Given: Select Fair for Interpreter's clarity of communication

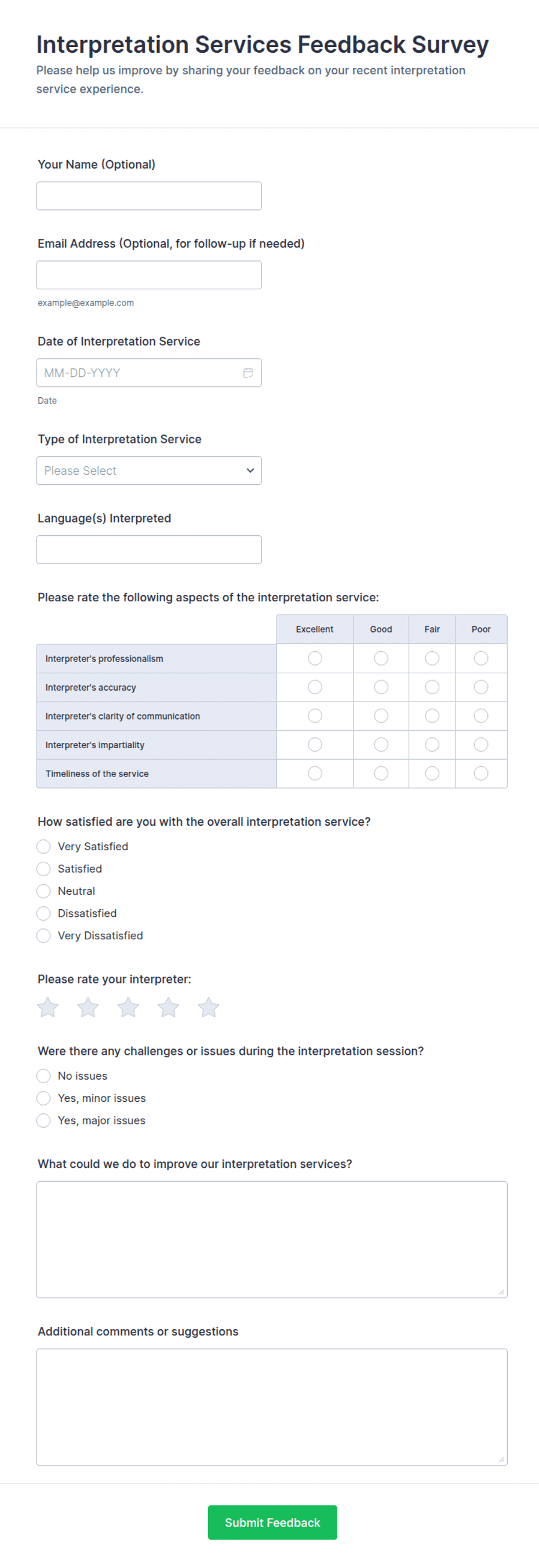Looking at the screenshot, I should [x=432, y=716].
